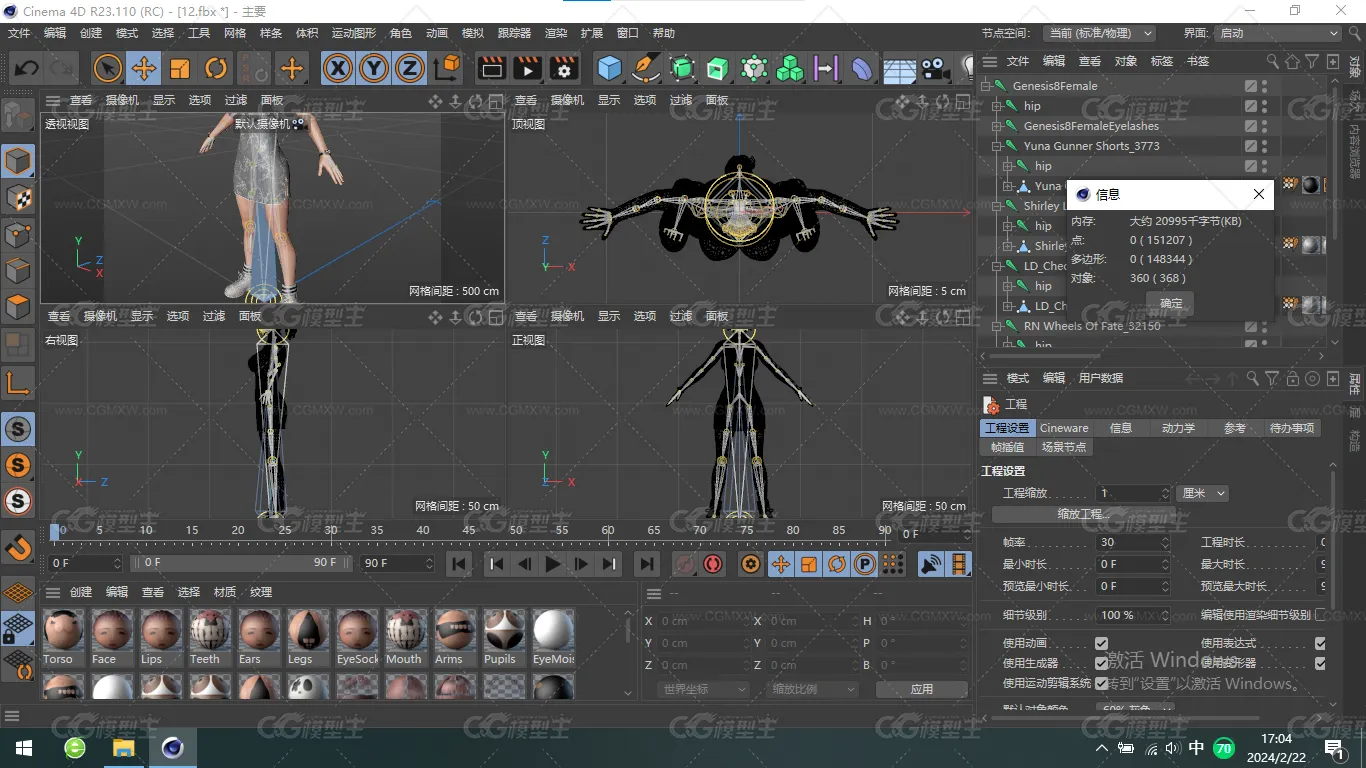Click the Undo arrow in the top toolbar
The height and width of the screenshot is (768, 1366).
(27, 68)
